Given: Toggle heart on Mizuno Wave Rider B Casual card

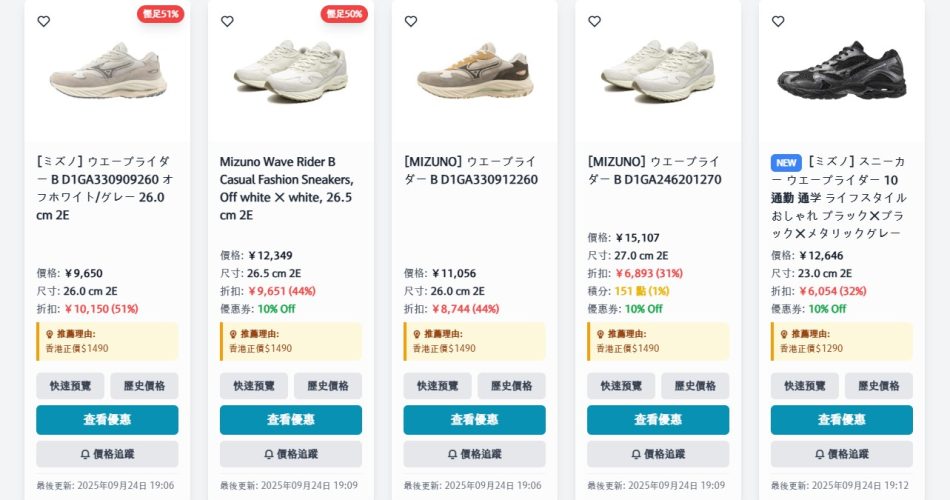Looking at the screenshot, I should click(227, 21).
